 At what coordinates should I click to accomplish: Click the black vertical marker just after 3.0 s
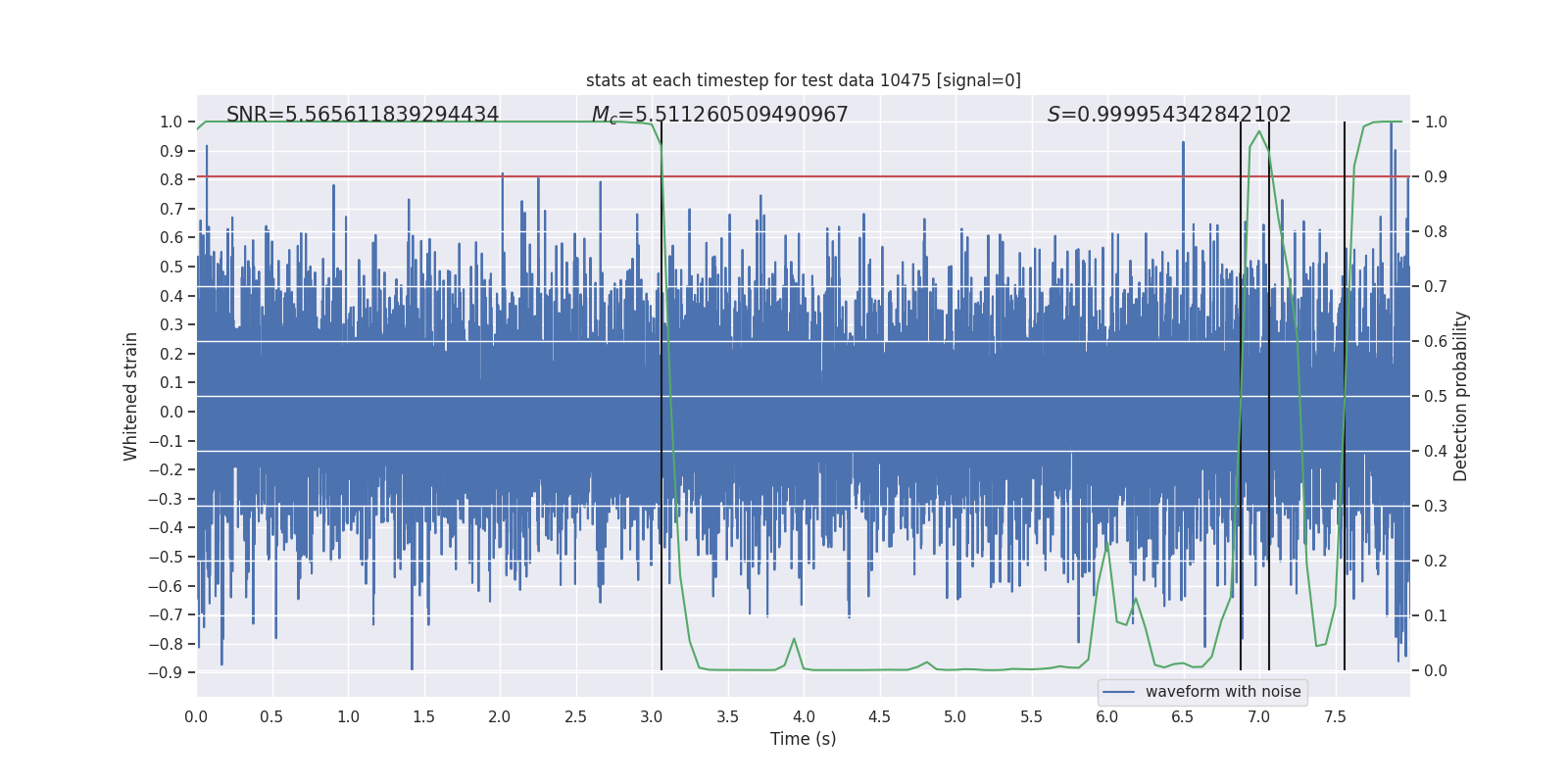[661, 392]
